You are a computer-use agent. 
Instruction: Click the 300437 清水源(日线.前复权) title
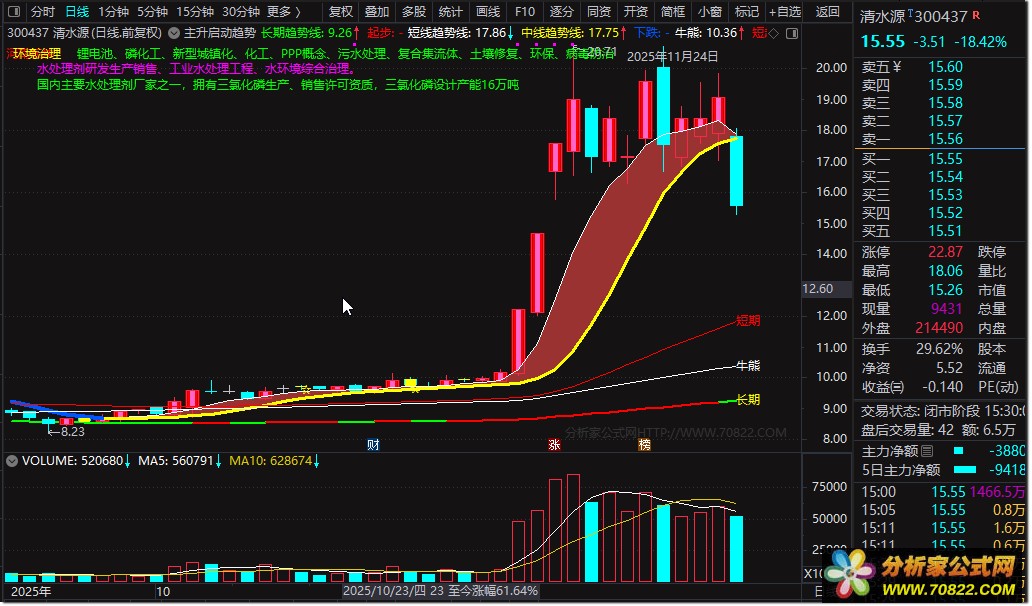tap(84, 32)
